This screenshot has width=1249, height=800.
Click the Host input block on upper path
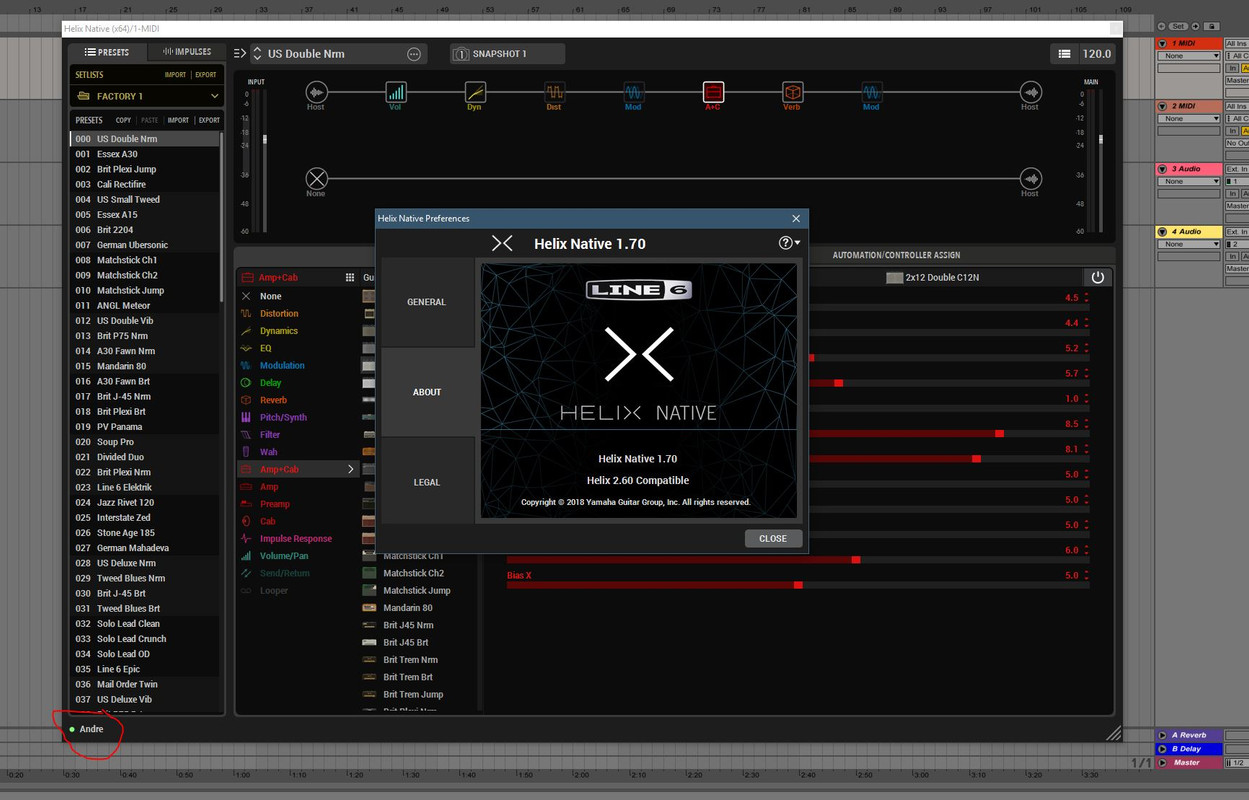point(316,93)
